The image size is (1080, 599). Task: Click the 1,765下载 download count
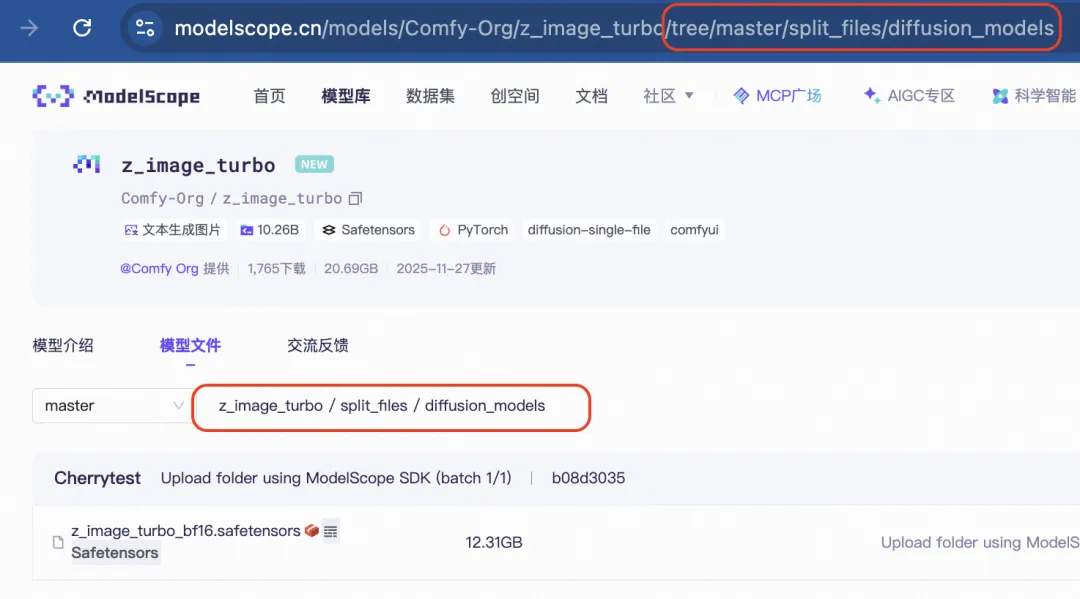pyautogui.click(x=276, y=269)
